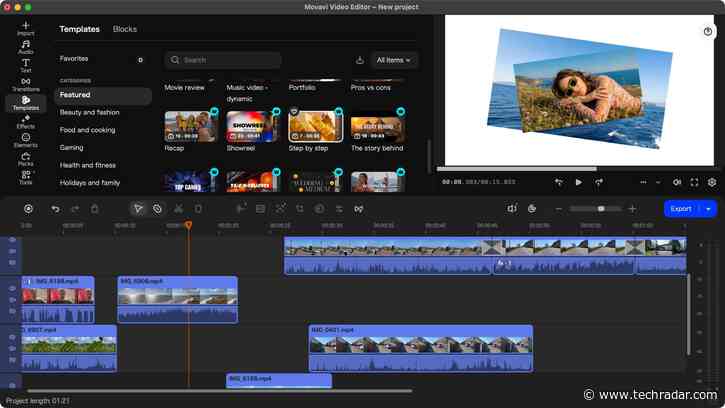The width and height of the screenshot is (725, 408).
Task: Toggle visibility eye on bottom track
Action: [x=12, y=385]
